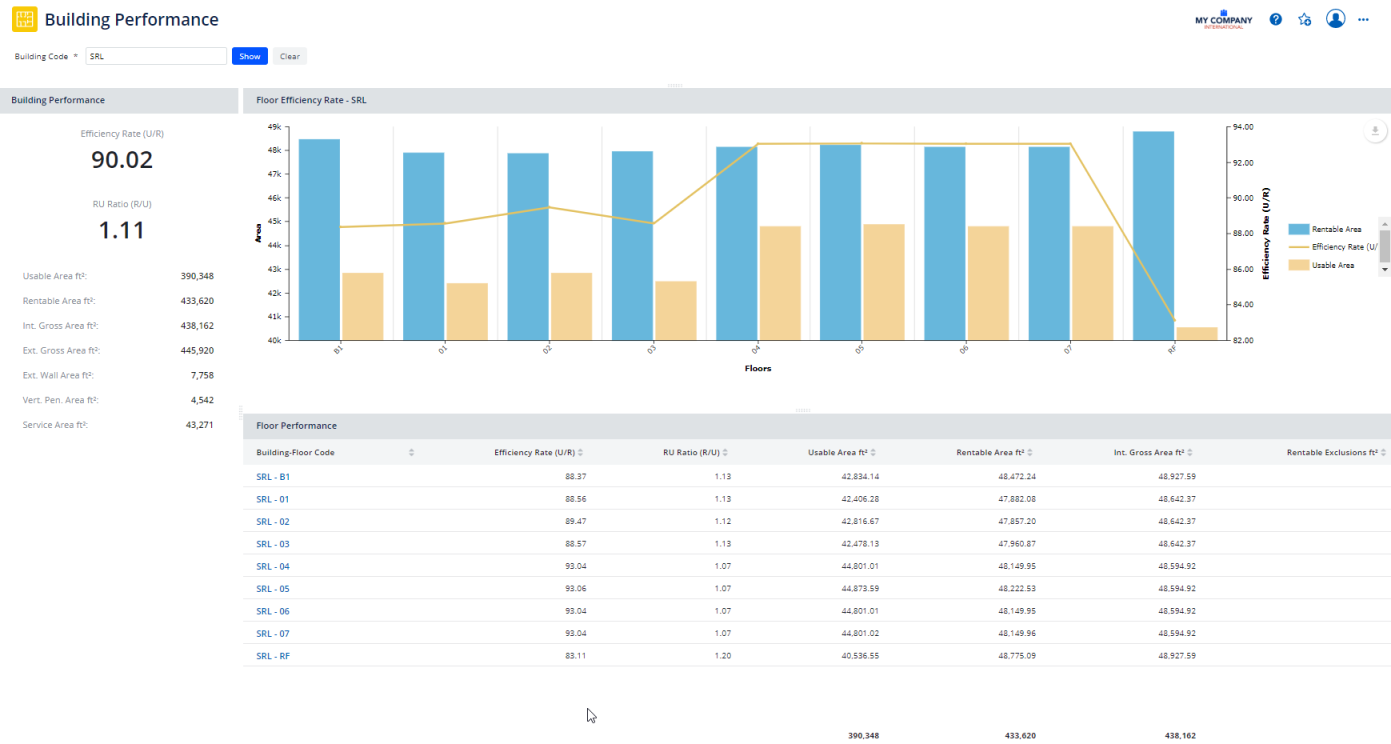The width and height of the screenshot is (1391, 744).
Task: Click the Building Code input field
Action: (155, 56)
